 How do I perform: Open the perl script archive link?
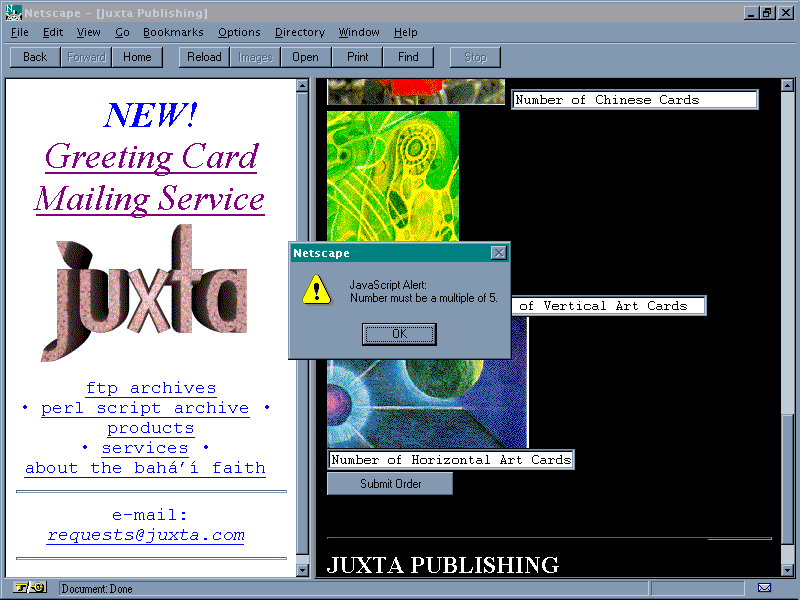pos(145,408)
